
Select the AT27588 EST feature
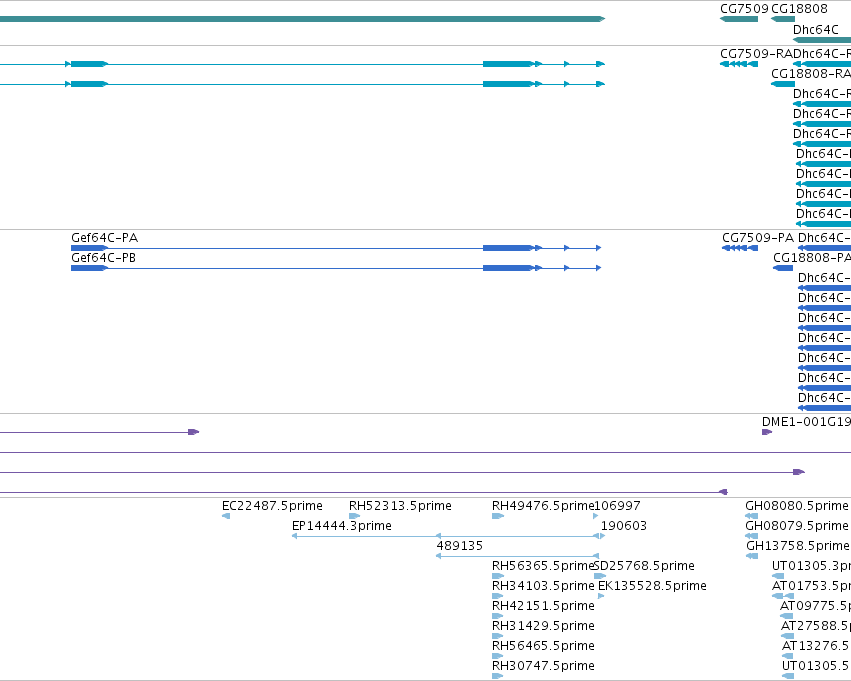788,637
